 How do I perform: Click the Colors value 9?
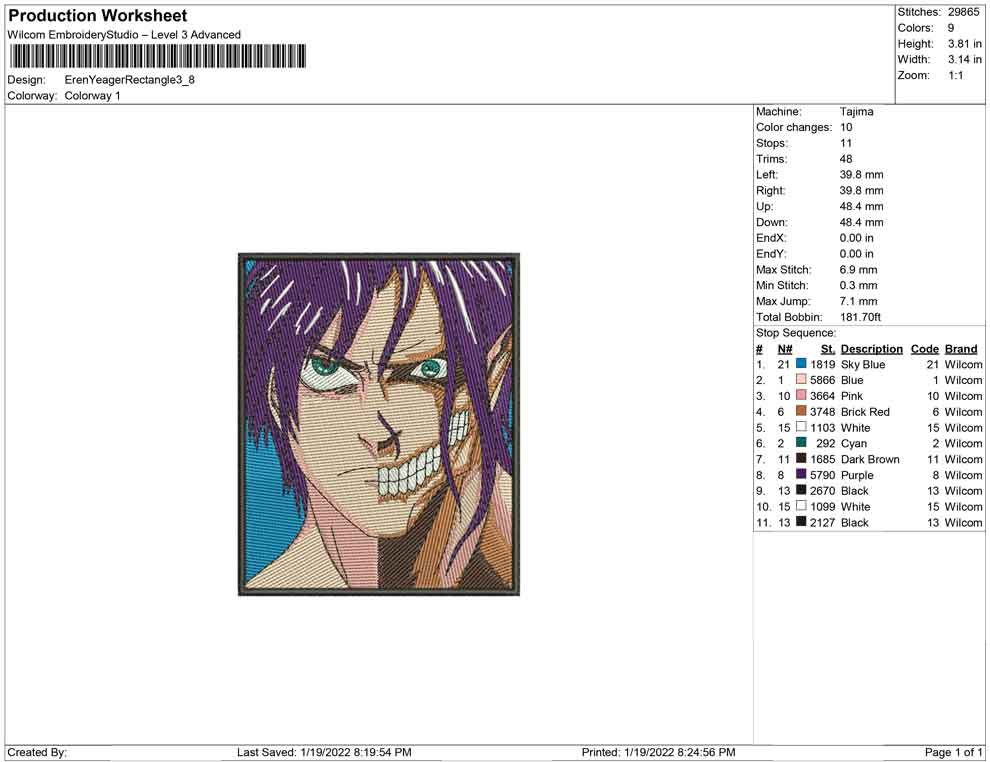(x=951, y=28)
